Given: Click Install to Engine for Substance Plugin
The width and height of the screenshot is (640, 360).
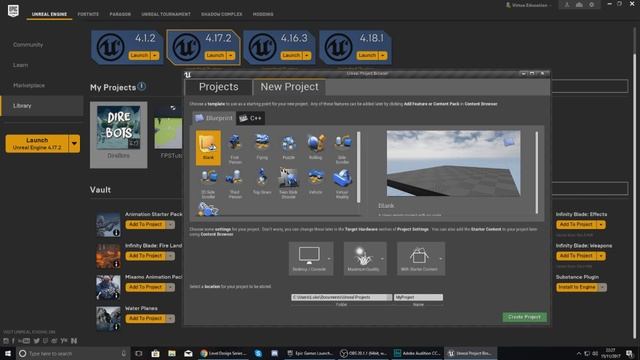Looking at the screenshot, I should pos(577,287).
